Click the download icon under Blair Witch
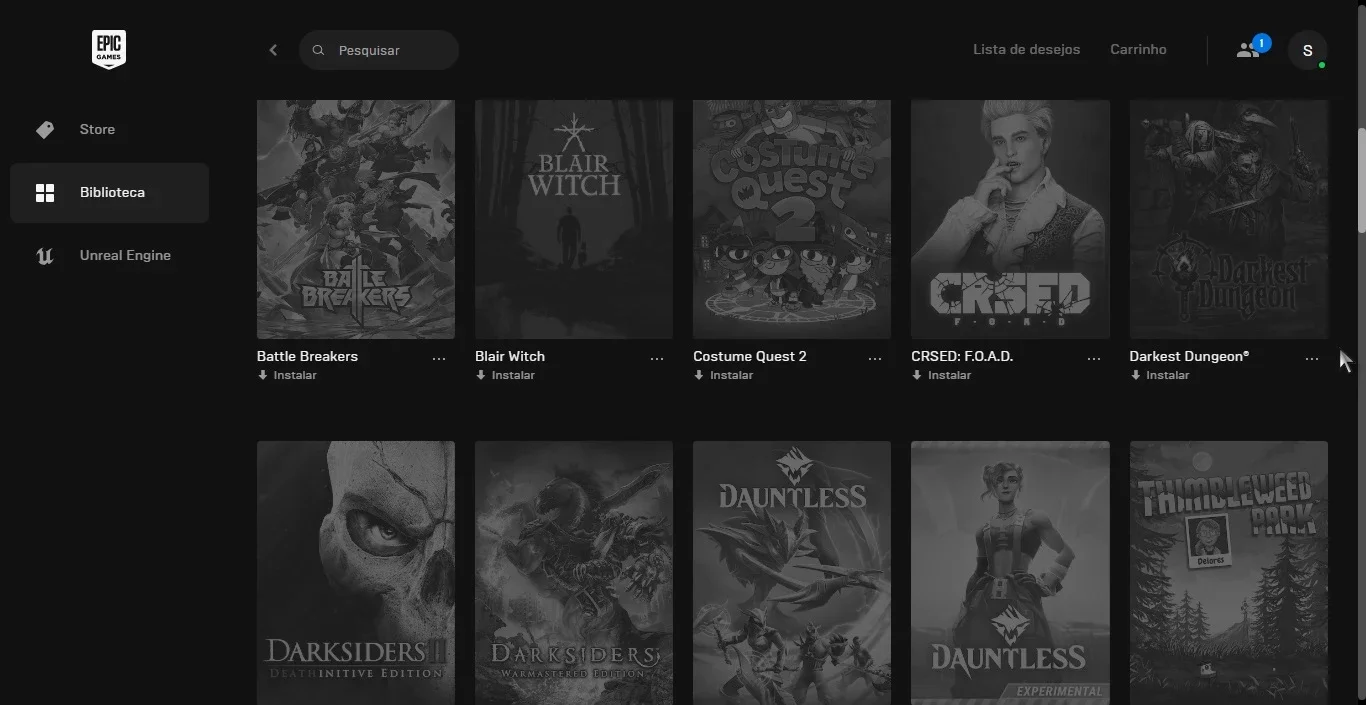 pyautogui.click(x=481, y=375)
